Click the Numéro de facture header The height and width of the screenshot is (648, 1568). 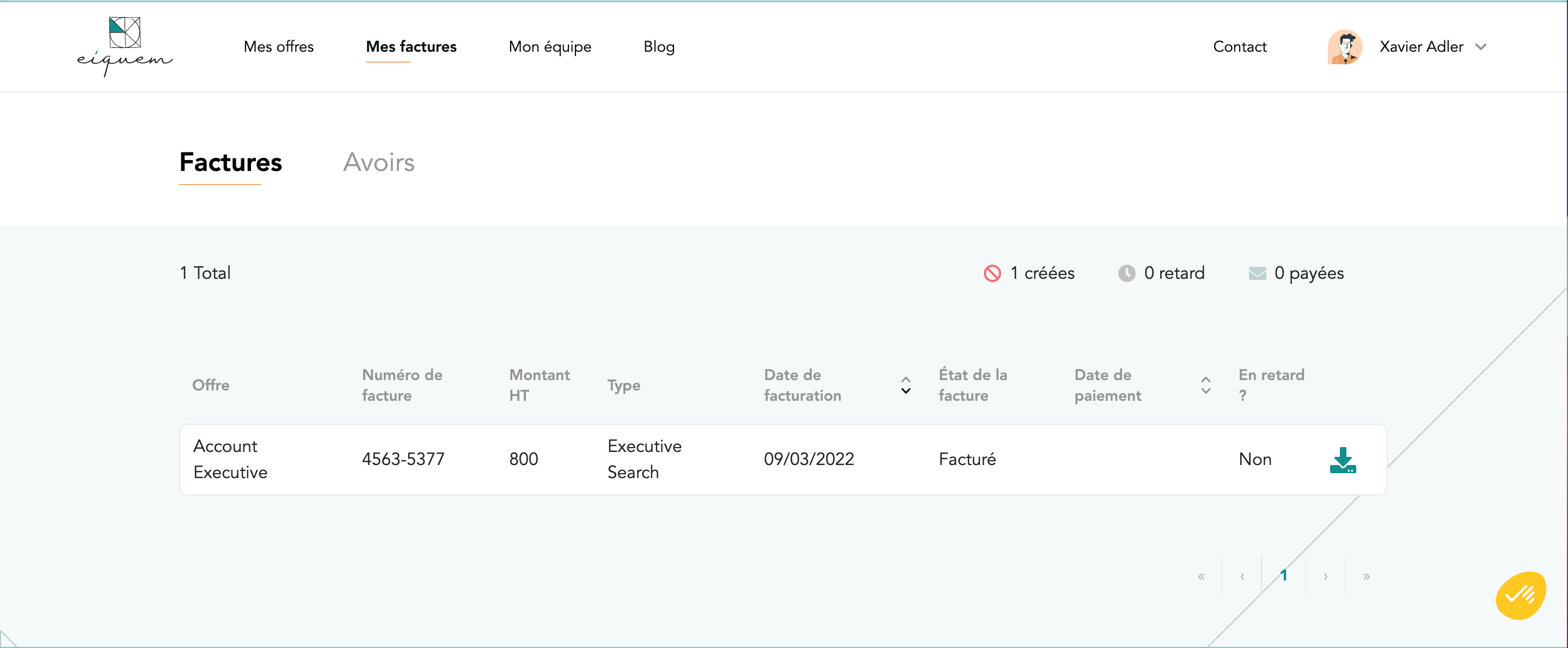click(402, 385)
